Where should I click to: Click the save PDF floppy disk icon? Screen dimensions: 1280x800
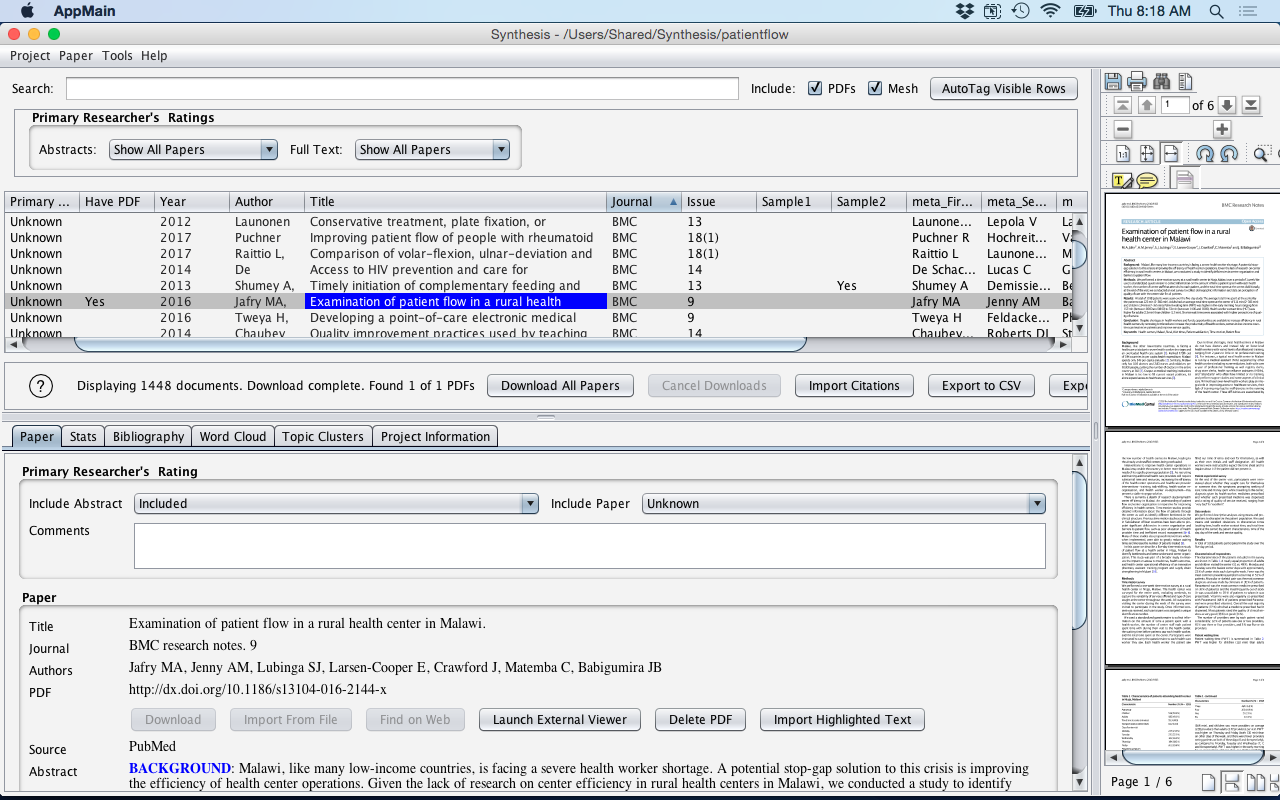coord(1113,82)
